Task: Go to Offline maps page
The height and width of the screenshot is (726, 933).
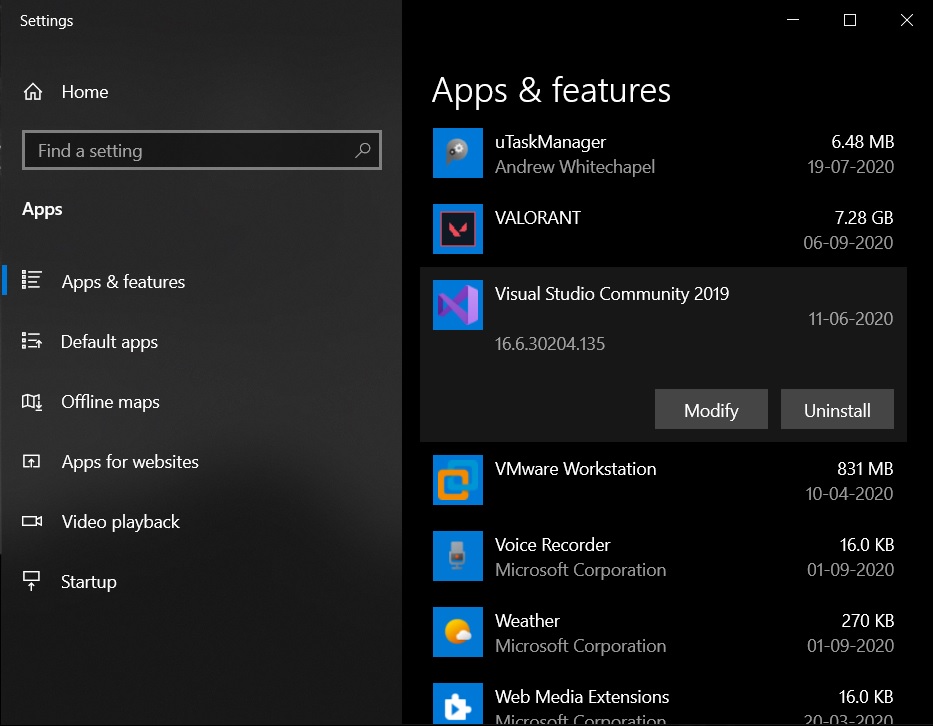Action: tap(201, 402)
